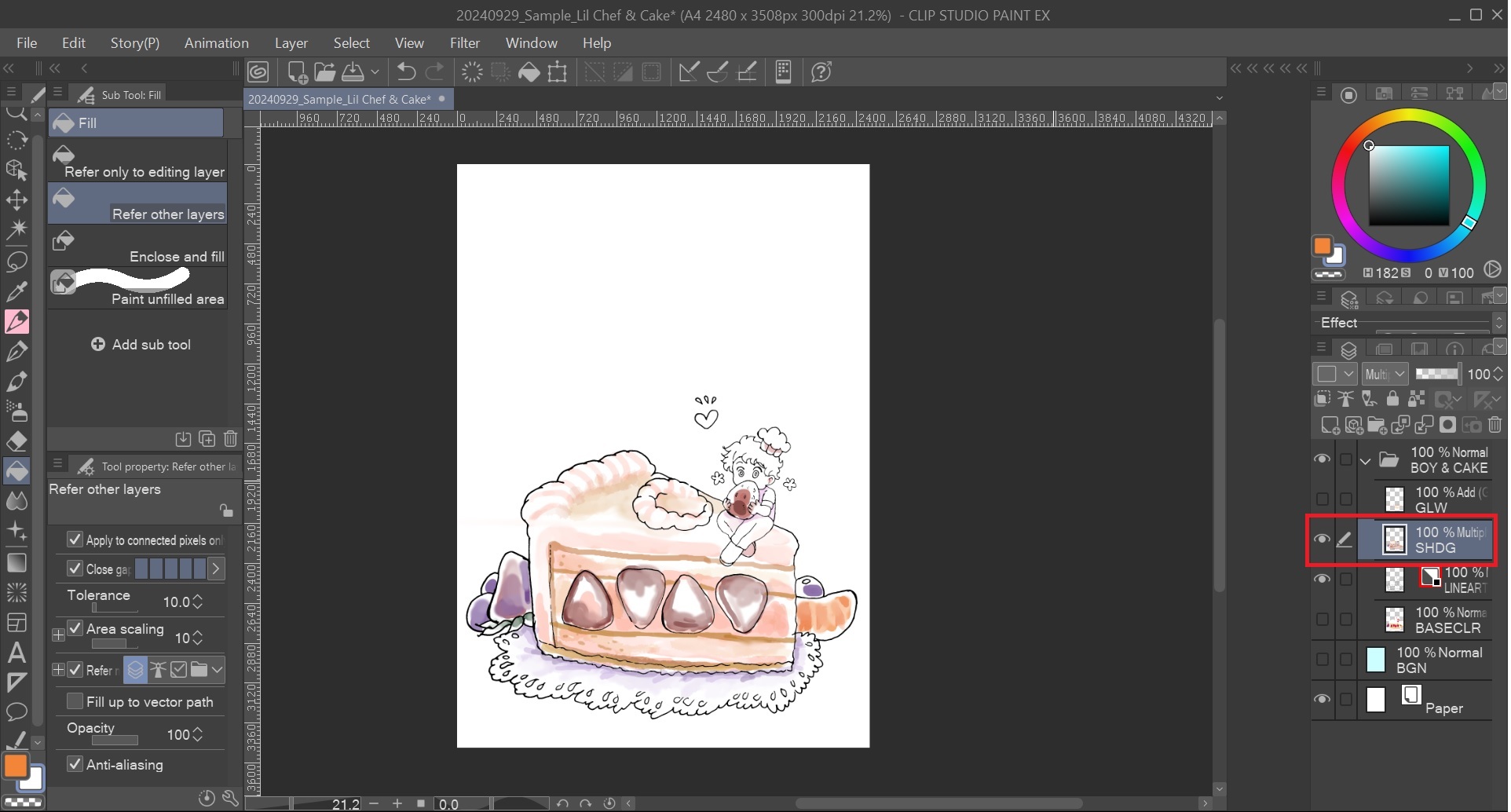Adjust the Opacity value stepper

198,735
